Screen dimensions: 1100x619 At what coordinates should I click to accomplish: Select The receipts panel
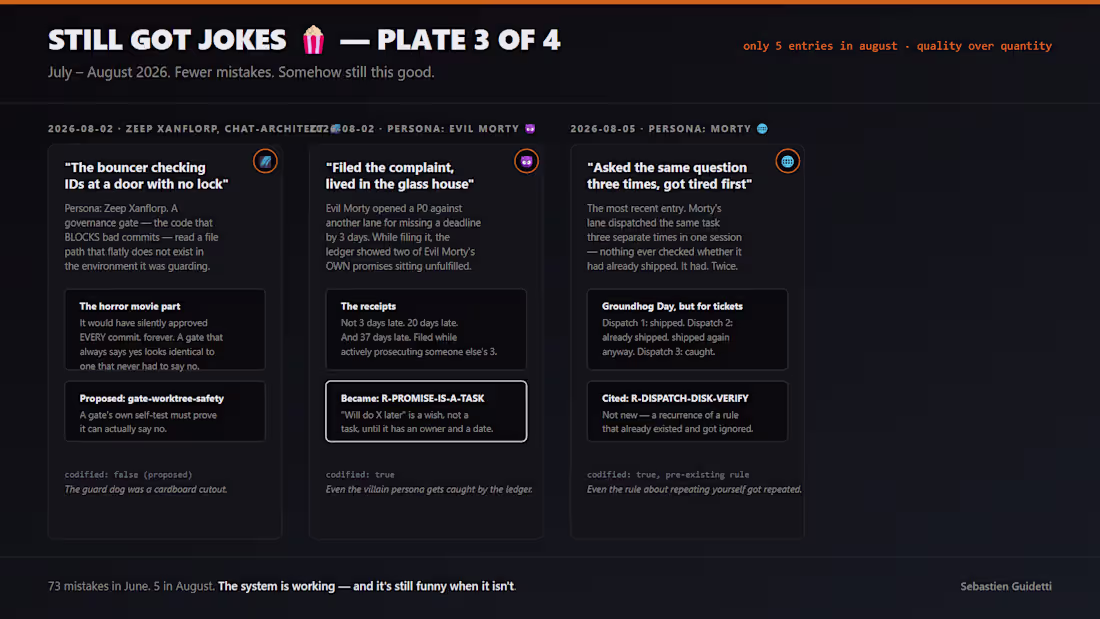click(x=426, y=330)
